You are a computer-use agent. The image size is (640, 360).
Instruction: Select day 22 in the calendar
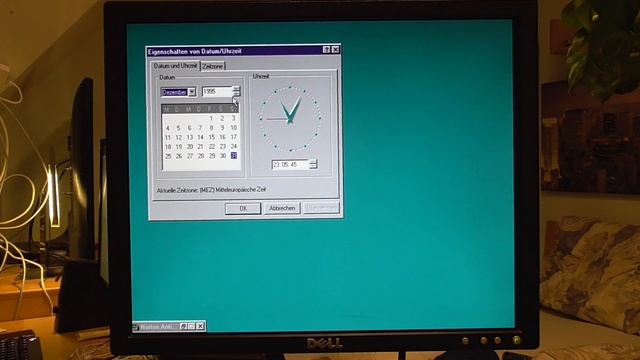click(x=211, y=147)
